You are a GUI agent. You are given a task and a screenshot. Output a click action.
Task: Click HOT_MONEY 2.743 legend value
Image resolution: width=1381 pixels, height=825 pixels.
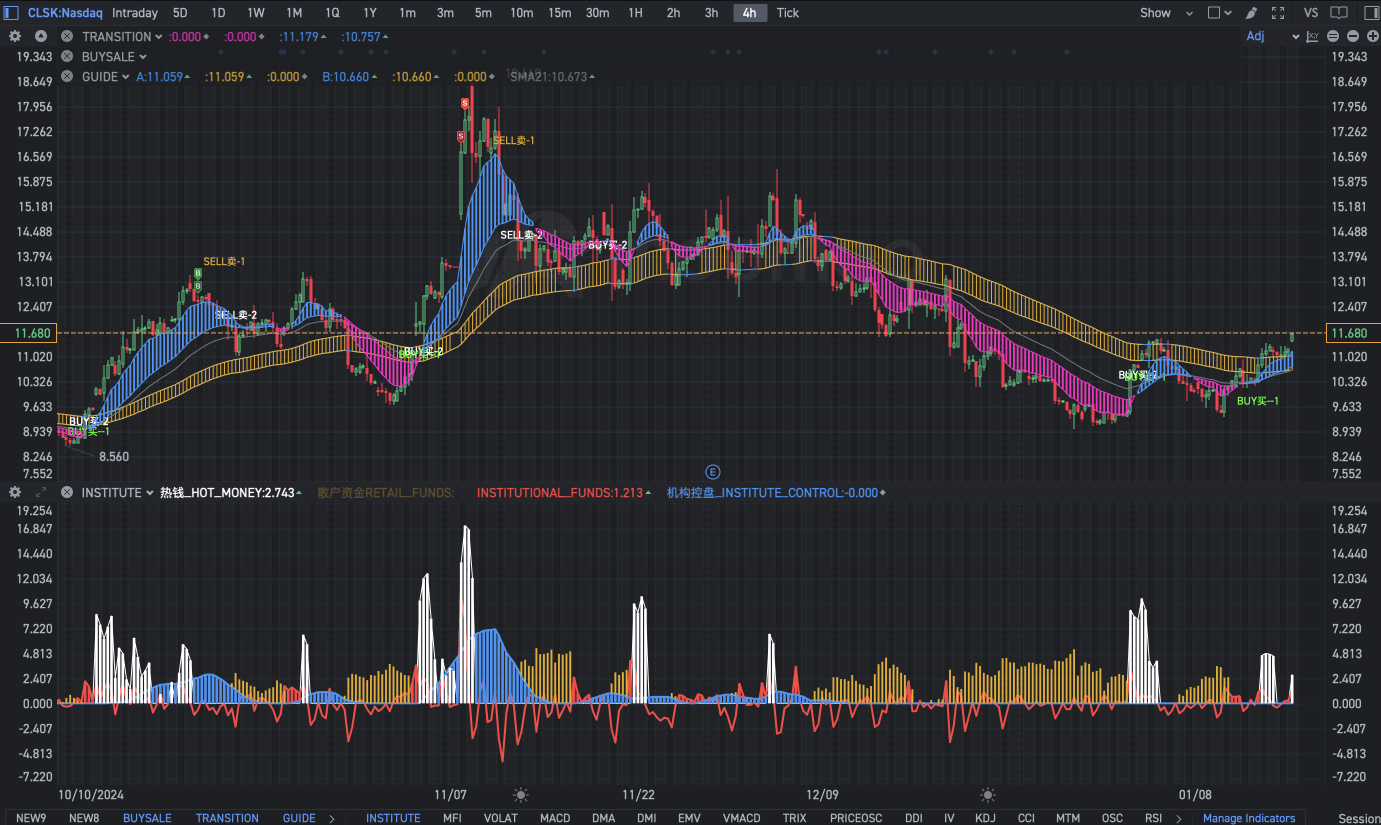pos(227,492)
